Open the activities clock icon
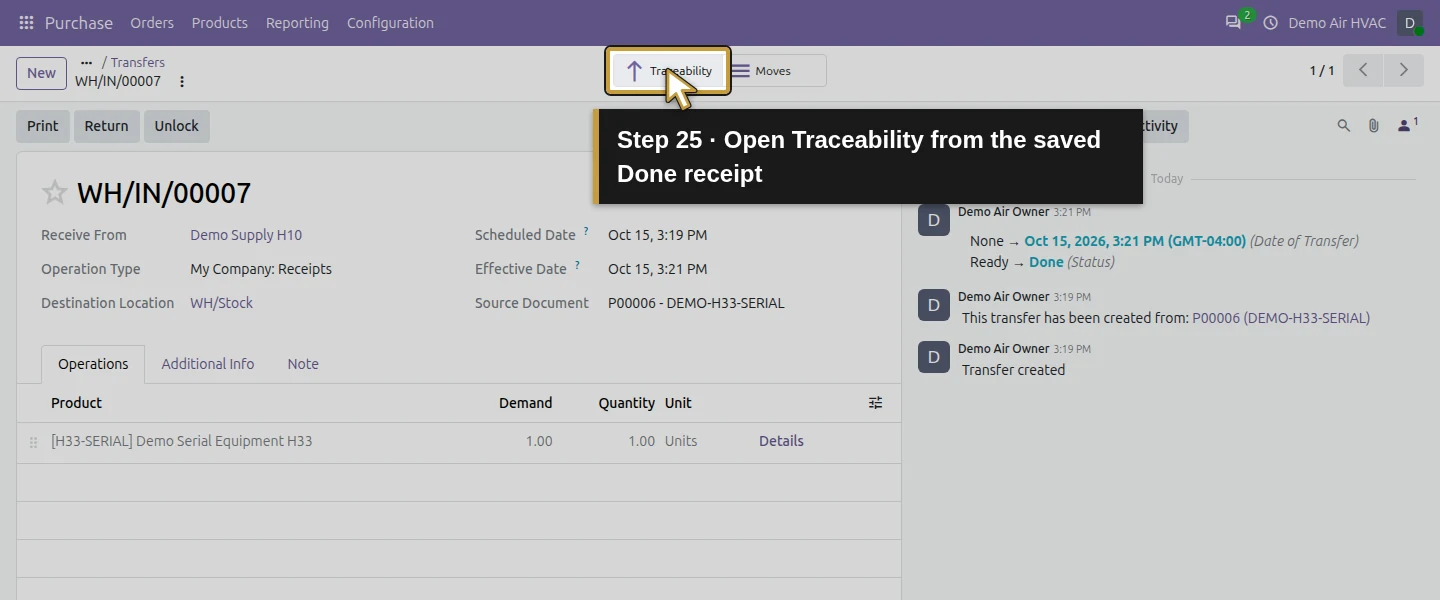The height and width of the screenshot is (600, 1440). point(1270,23)
